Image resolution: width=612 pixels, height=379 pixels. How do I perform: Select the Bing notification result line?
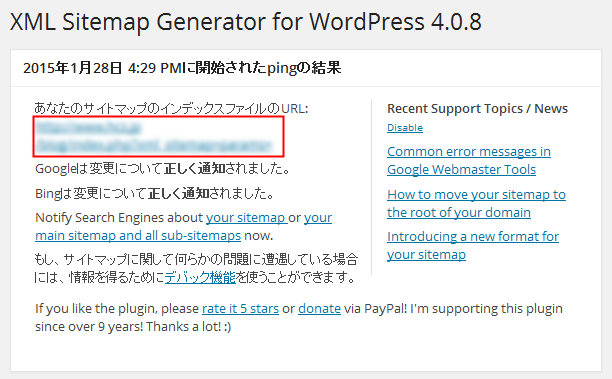pos(155,193)
